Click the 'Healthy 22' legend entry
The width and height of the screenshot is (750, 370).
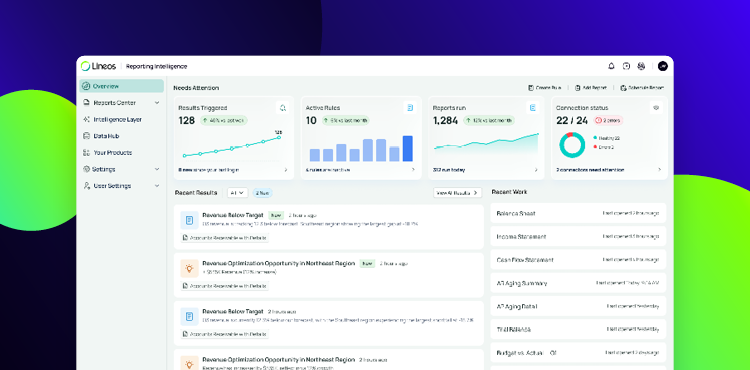pos(607,138)
